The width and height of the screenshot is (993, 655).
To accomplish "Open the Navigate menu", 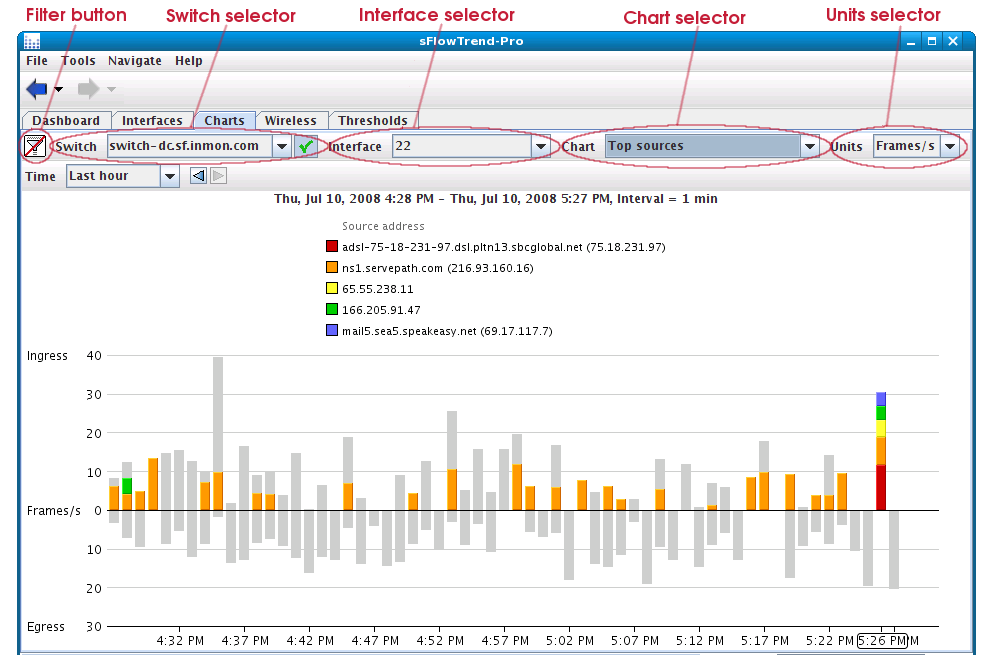I will (134, 61).
